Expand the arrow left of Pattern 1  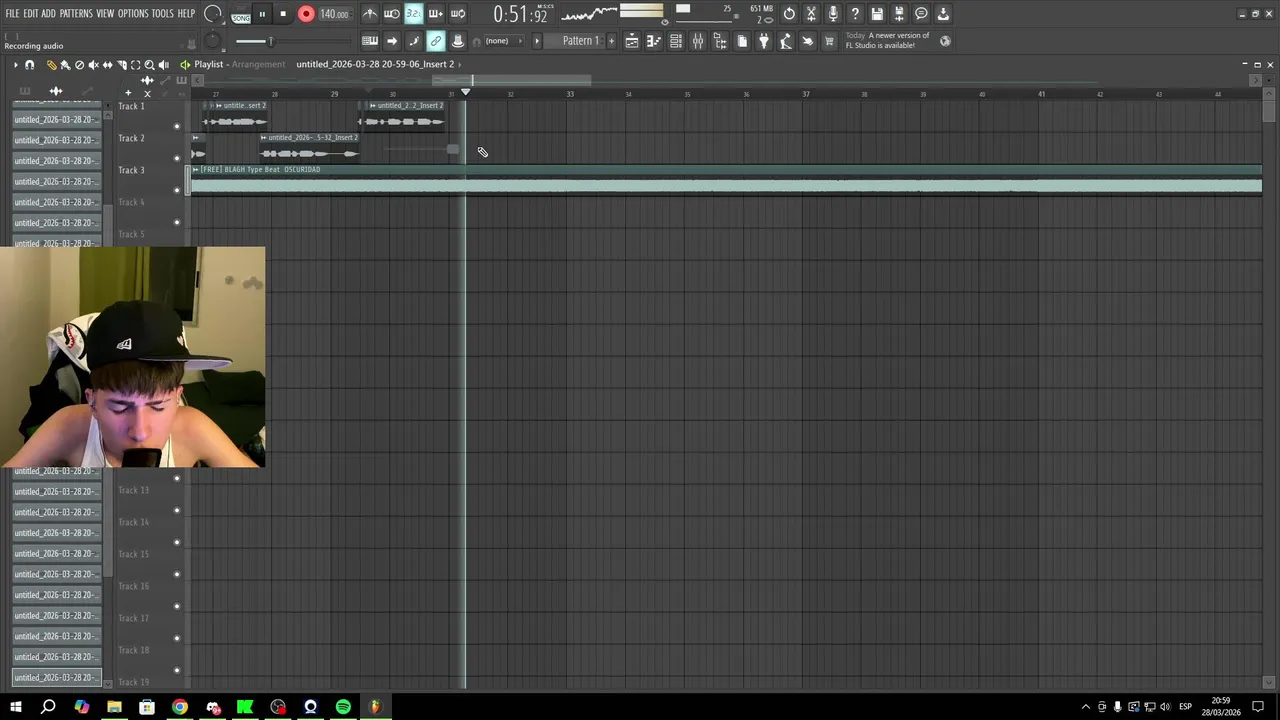point(537,41)
